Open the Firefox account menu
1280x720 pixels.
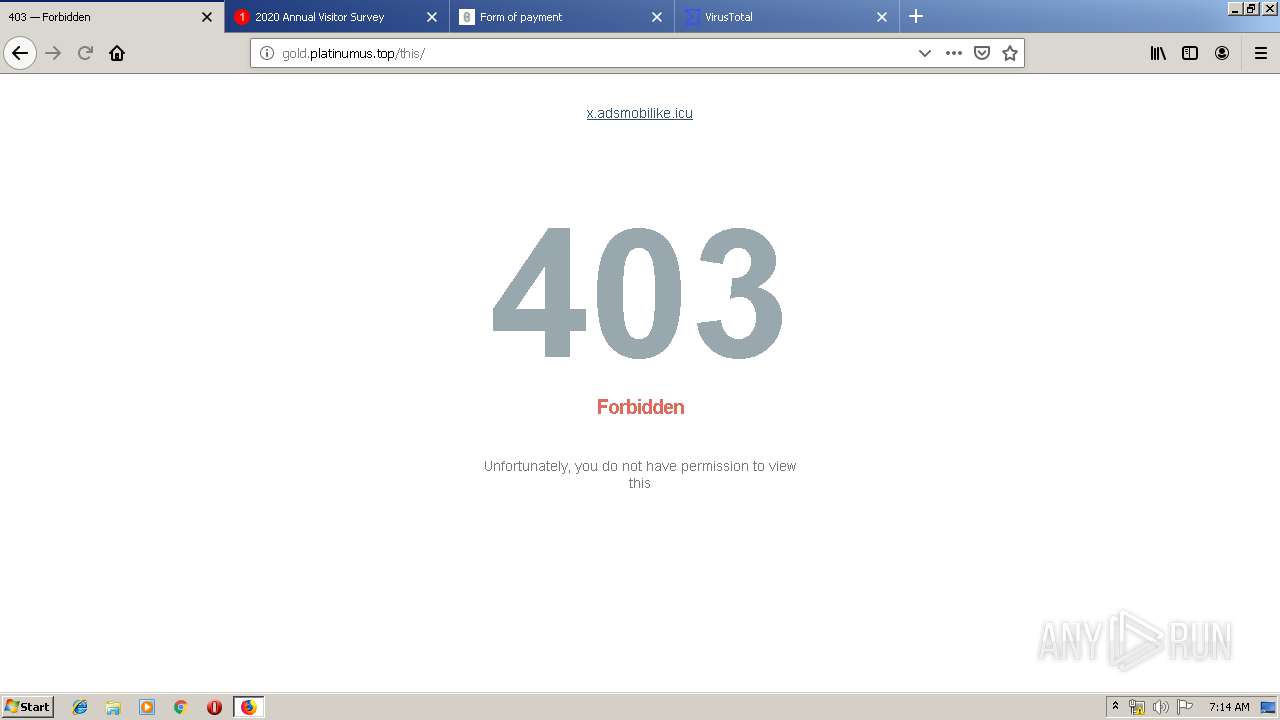click(x=1222, y=53)
